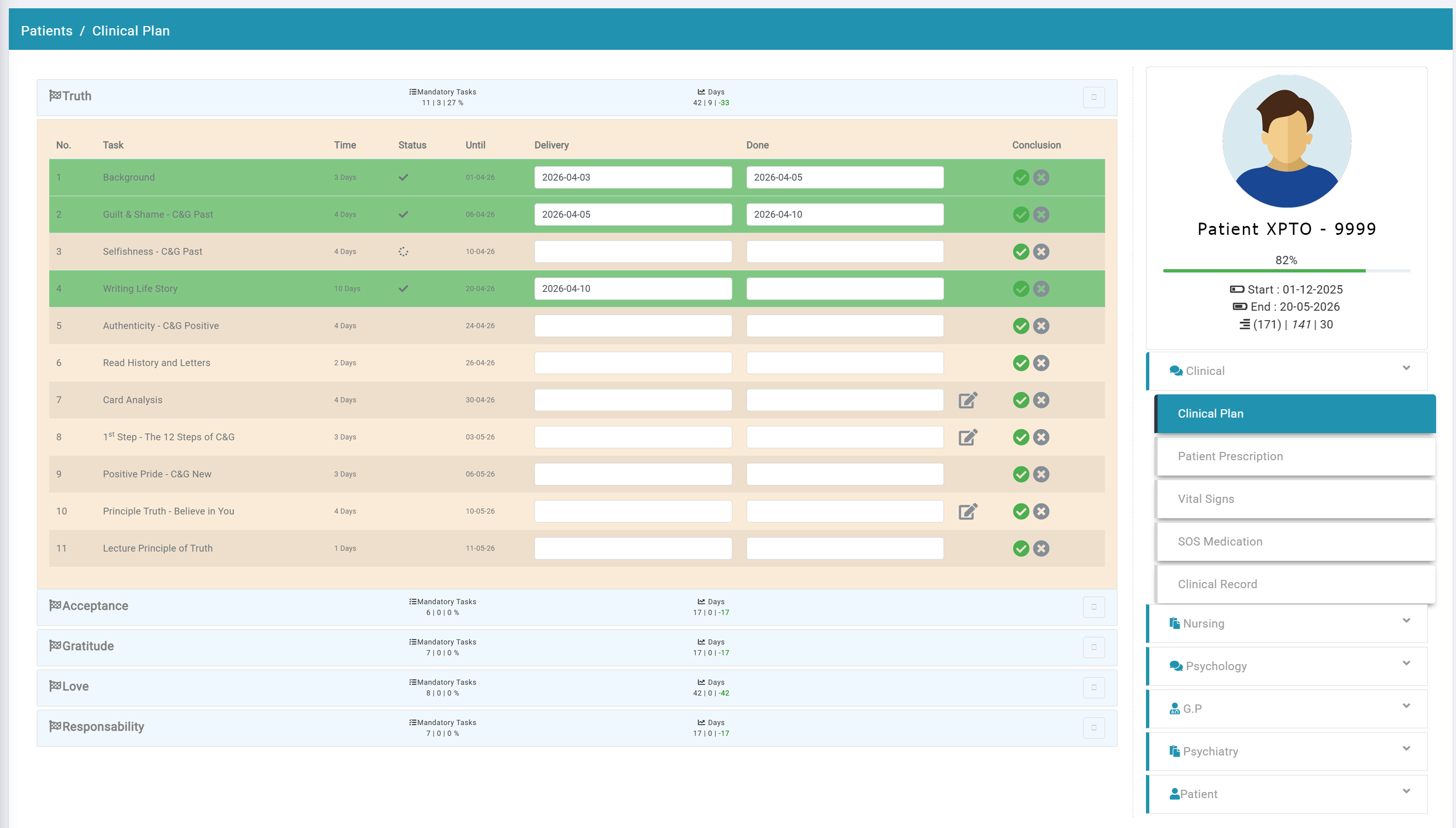Click edit icon for Principle Truth task

(967, 511)
